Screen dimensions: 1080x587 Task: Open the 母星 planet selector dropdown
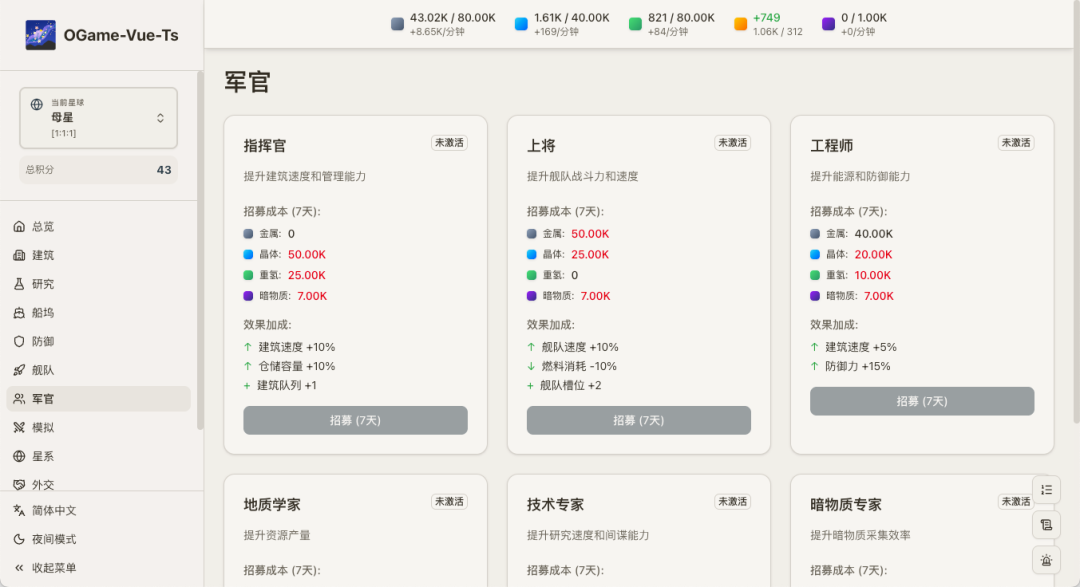[x=98, y=118]
